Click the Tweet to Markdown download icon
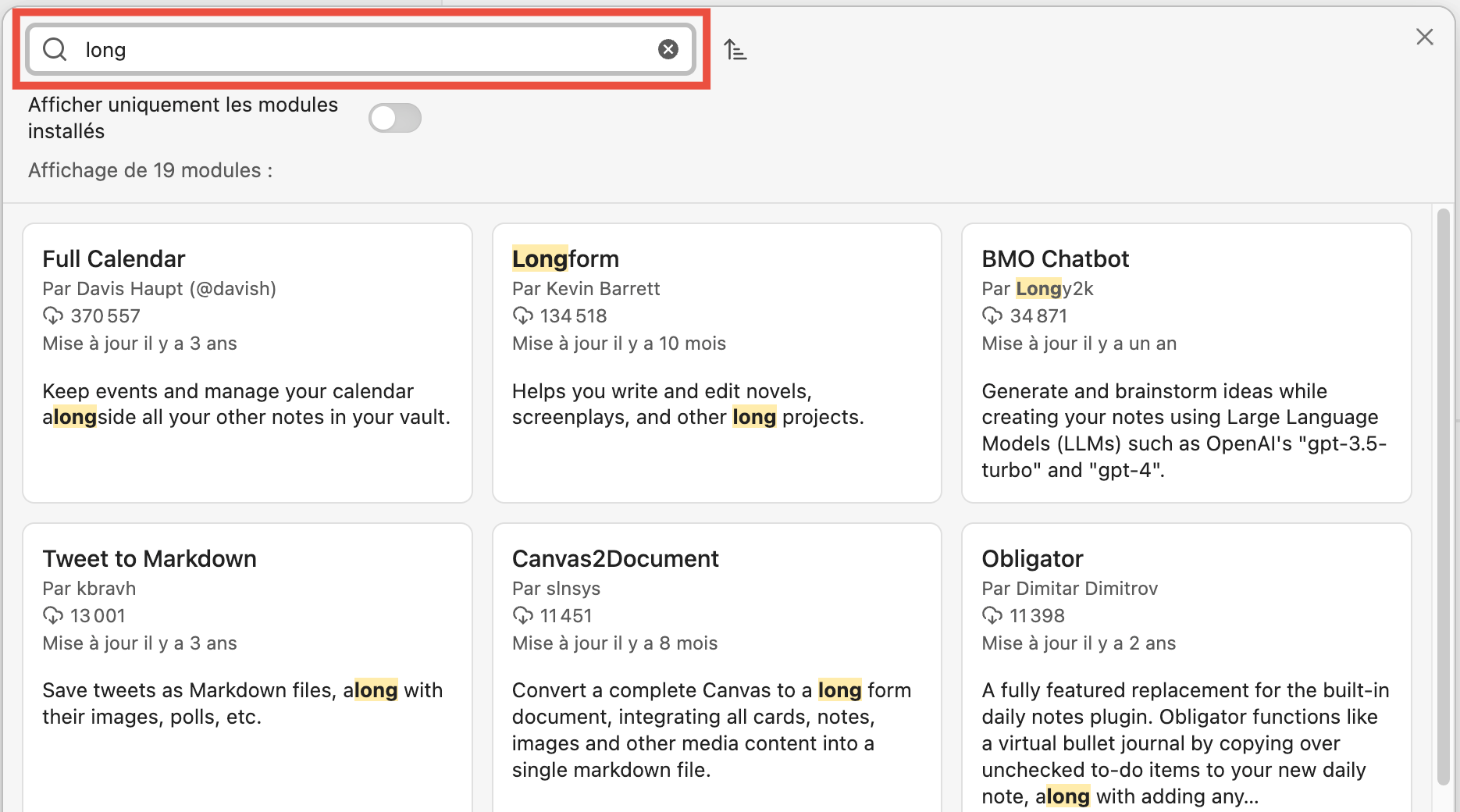The height and width of the screenshot is (812, 1460). [53, 615]
